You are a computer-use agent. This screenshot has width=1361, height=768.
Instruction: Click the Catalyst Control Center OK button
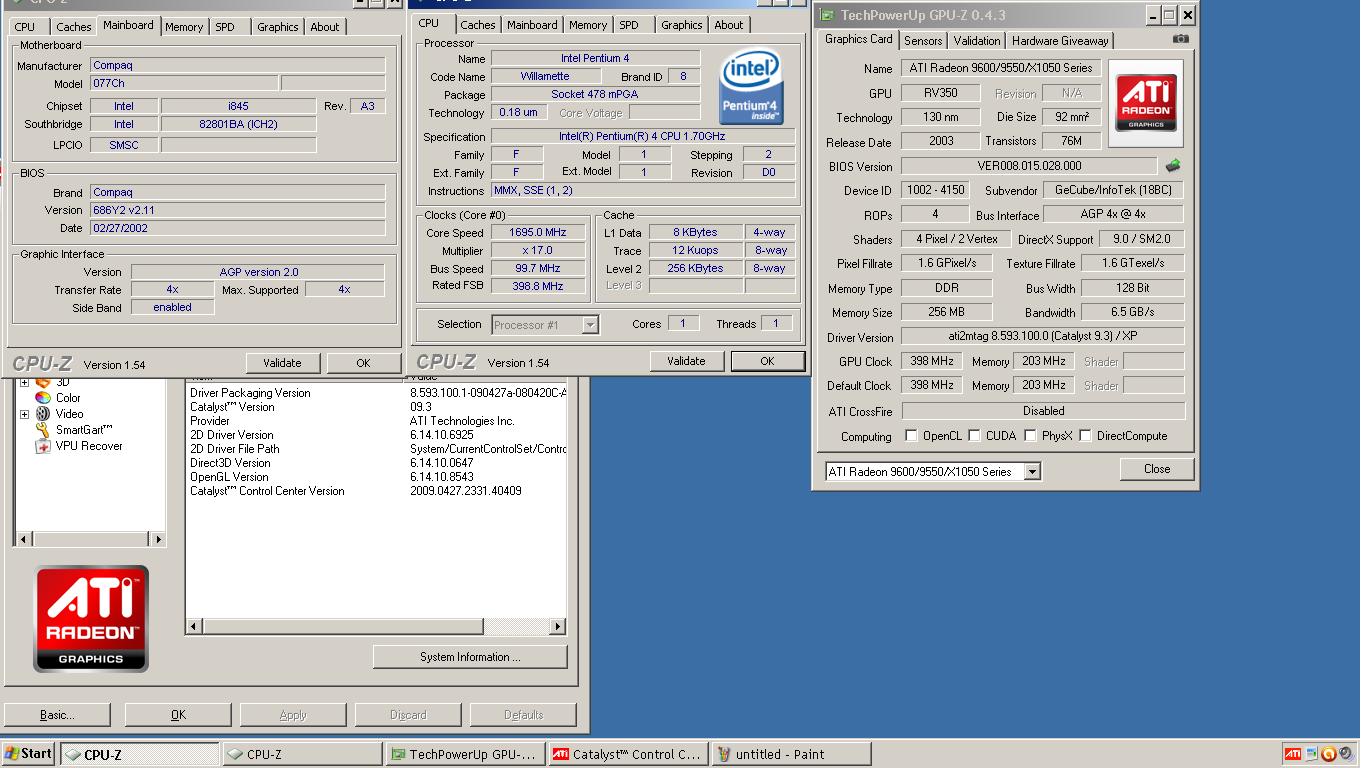[x=178, y=715]
